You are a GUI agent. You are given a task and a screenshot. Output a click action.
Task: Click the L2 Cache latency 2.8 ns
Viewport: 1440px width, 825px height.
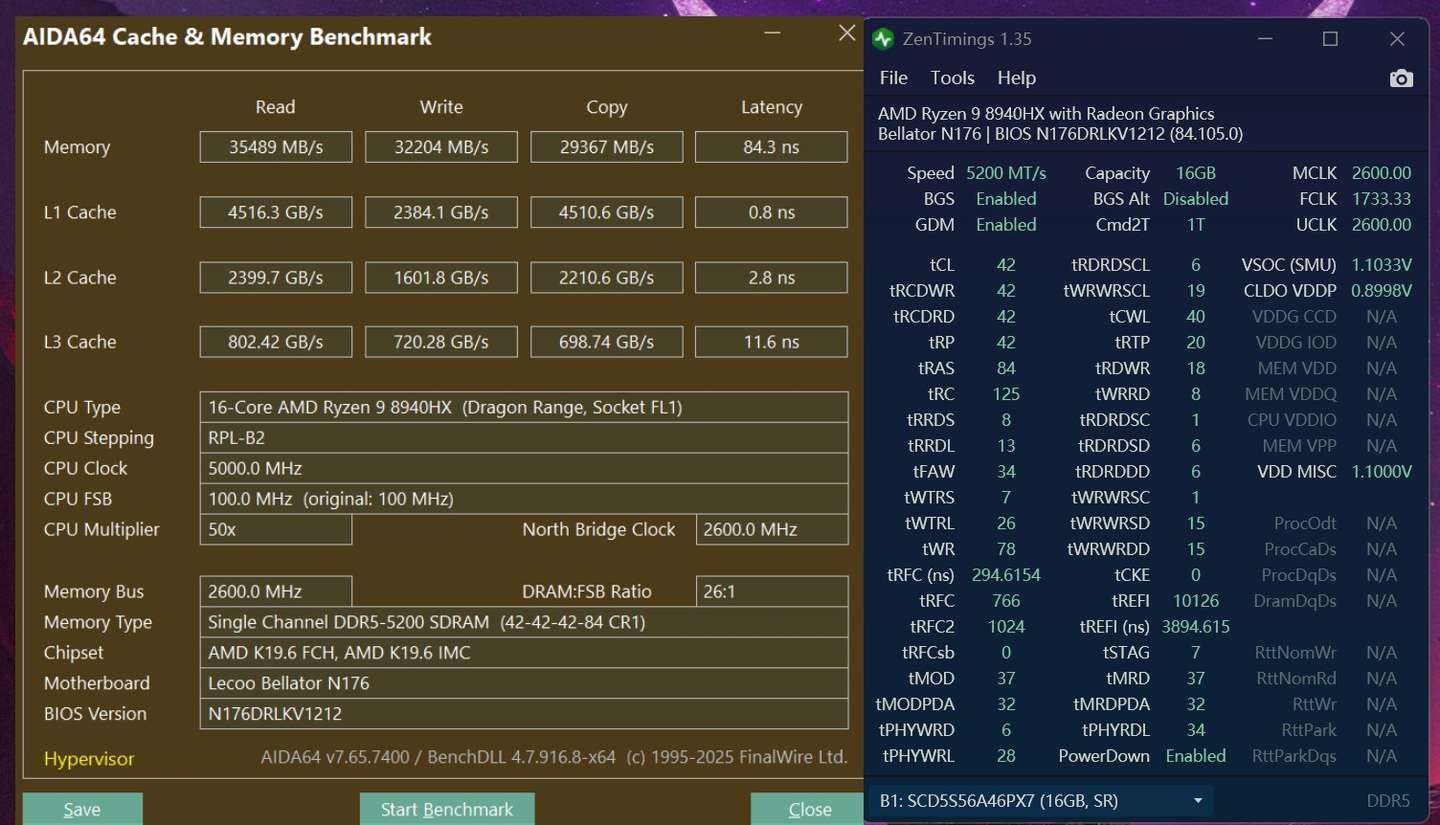[771, 277]
